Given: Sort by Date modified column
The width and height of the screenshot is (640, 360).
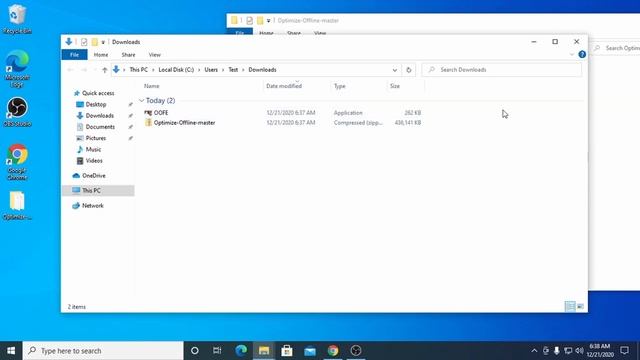Looking at the screenshot, I should pos(284,86).
